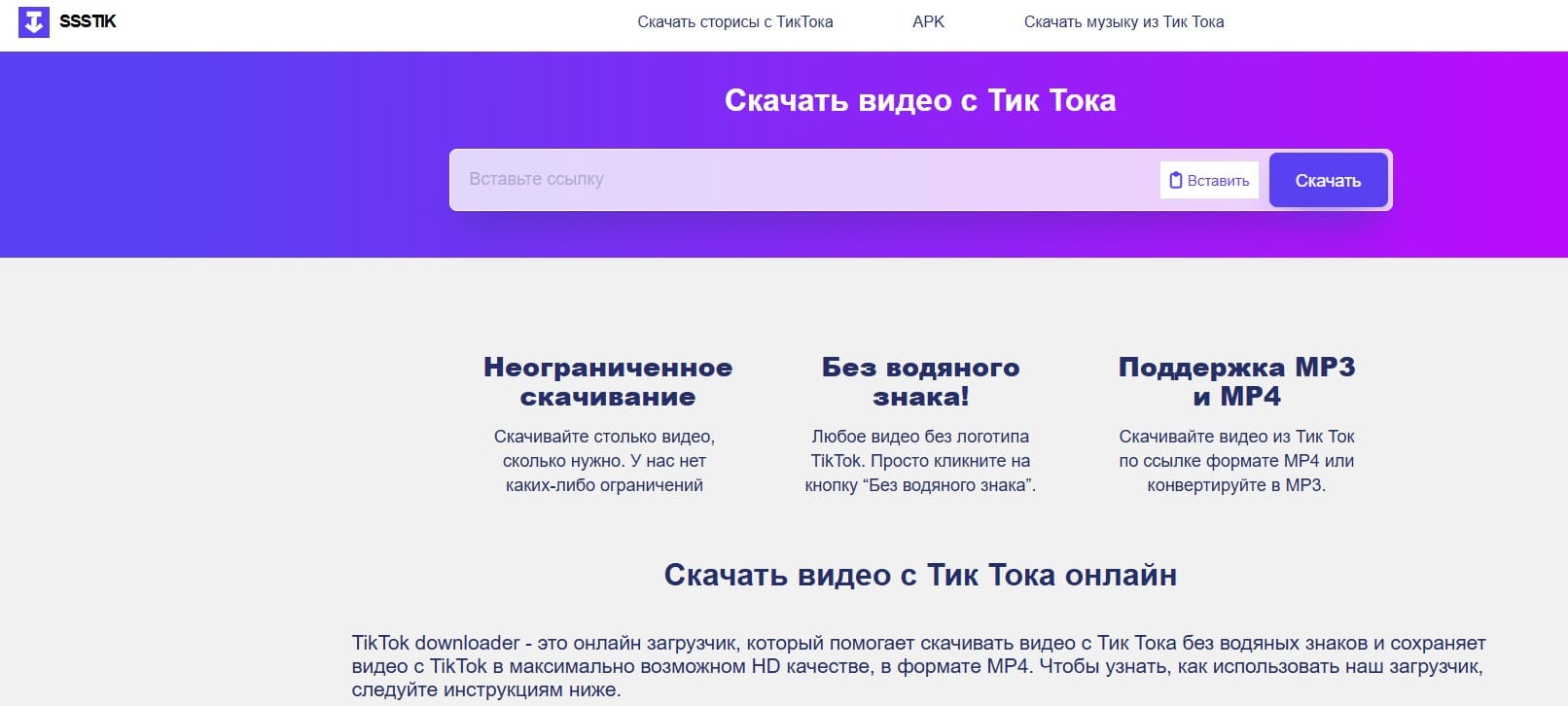Screen dimensions: 1568x706
Task: Click the TikTok downloader description paragraph
Action: pyautogui.click(x=919, y=666)
